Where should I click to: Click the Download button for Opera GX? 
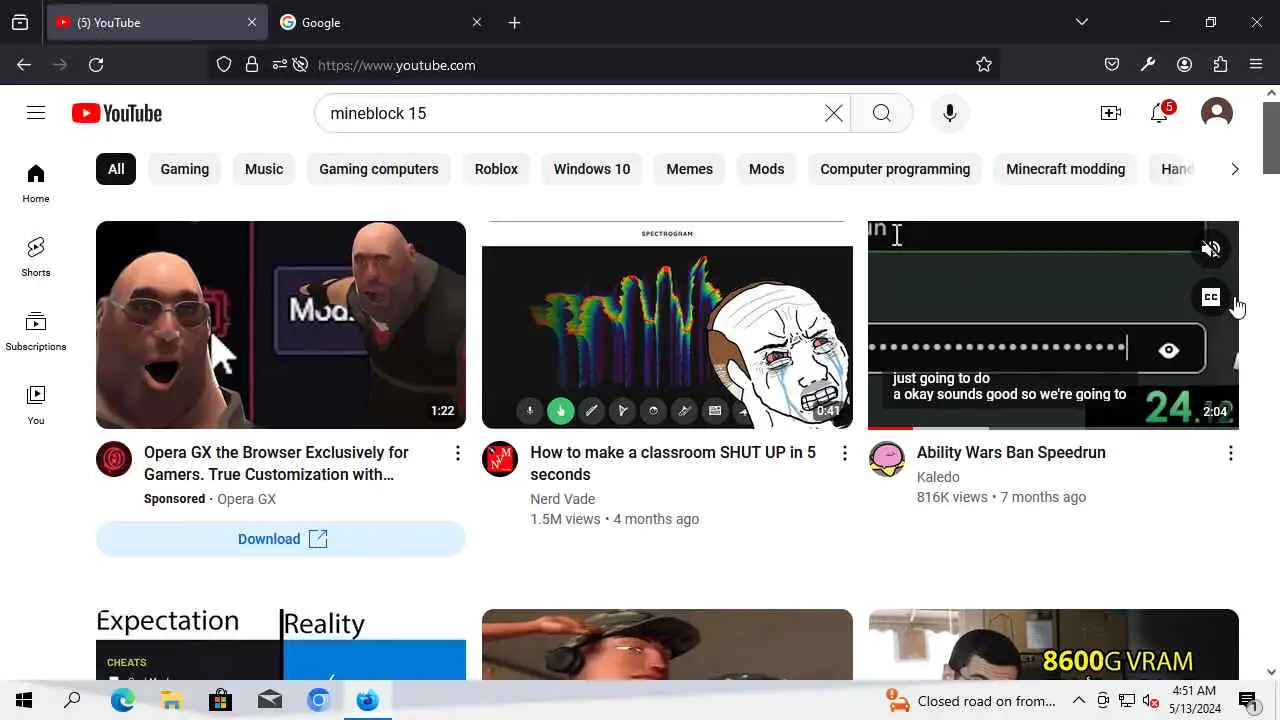(x=281, y=539)
